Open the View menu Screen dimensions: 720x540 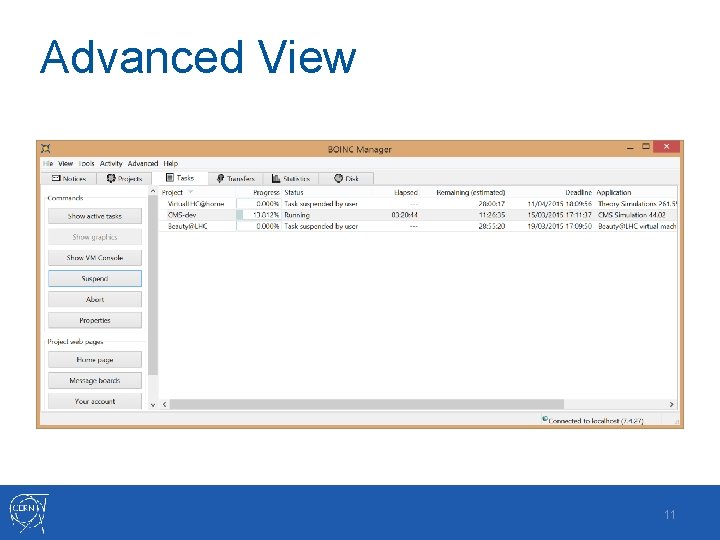[x=66, y=163]
